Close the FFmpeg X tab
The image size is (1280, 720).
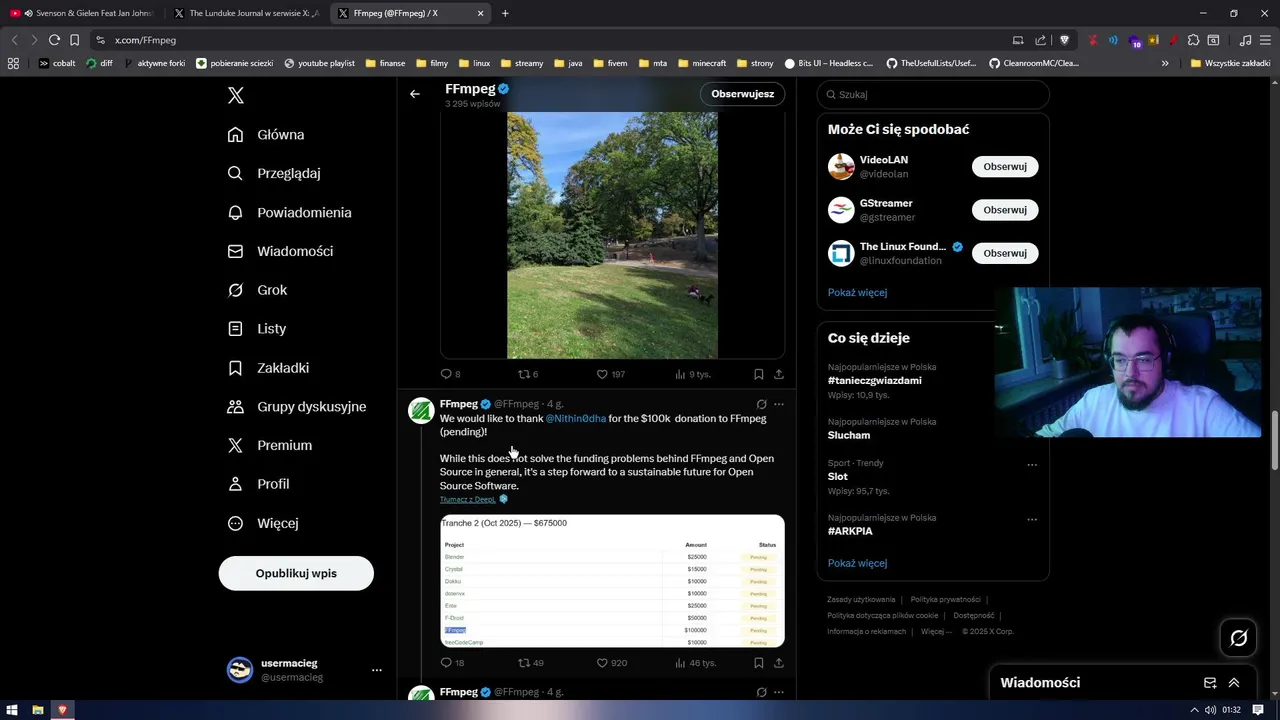[481, 13]
